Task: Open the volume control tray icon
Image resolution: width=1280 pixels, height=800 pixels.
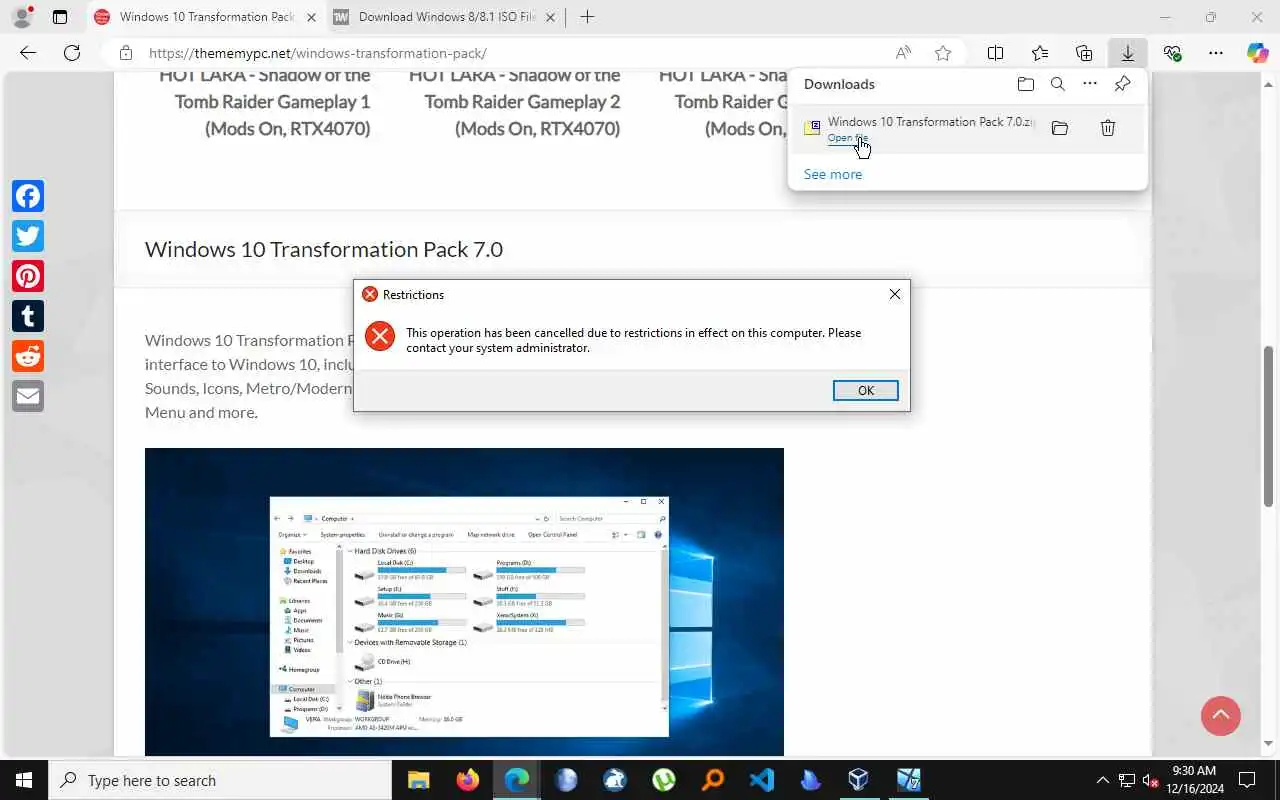Action: (1152, 780)
